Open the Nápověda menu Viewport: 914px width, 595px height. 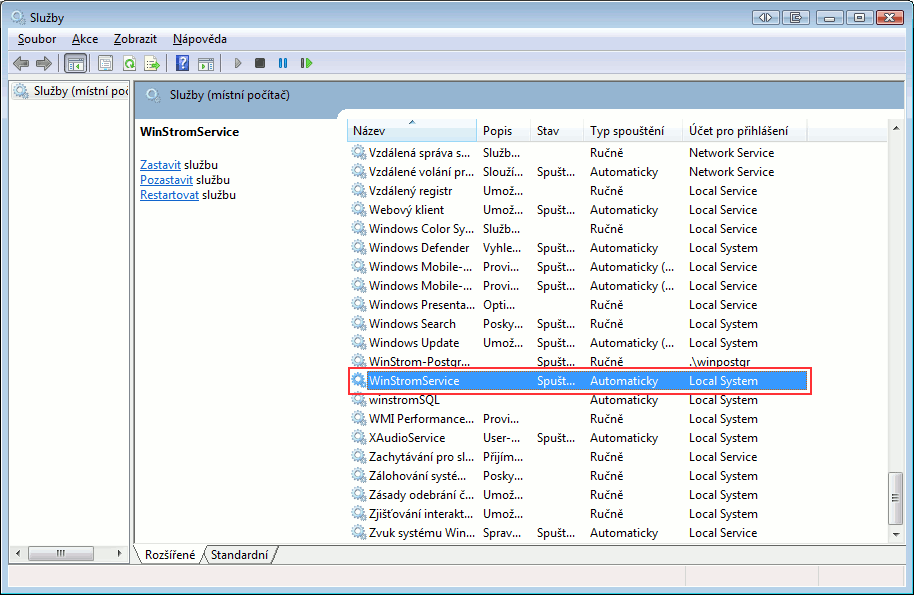[x=200, y=39]
